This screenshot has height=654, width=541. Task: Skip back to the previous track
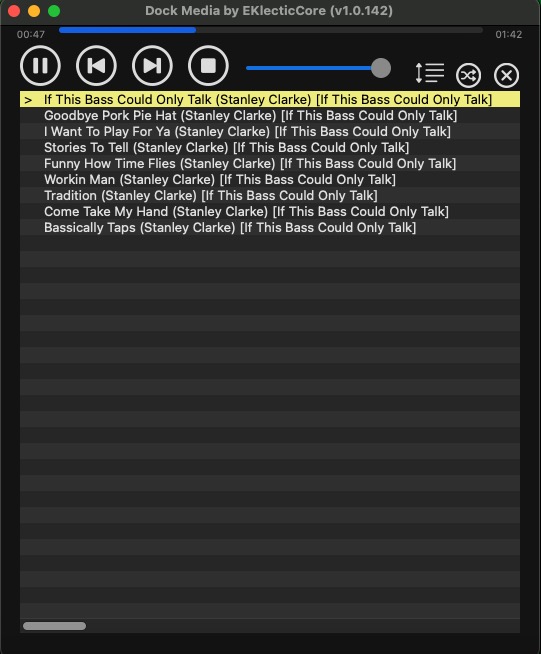96,66
